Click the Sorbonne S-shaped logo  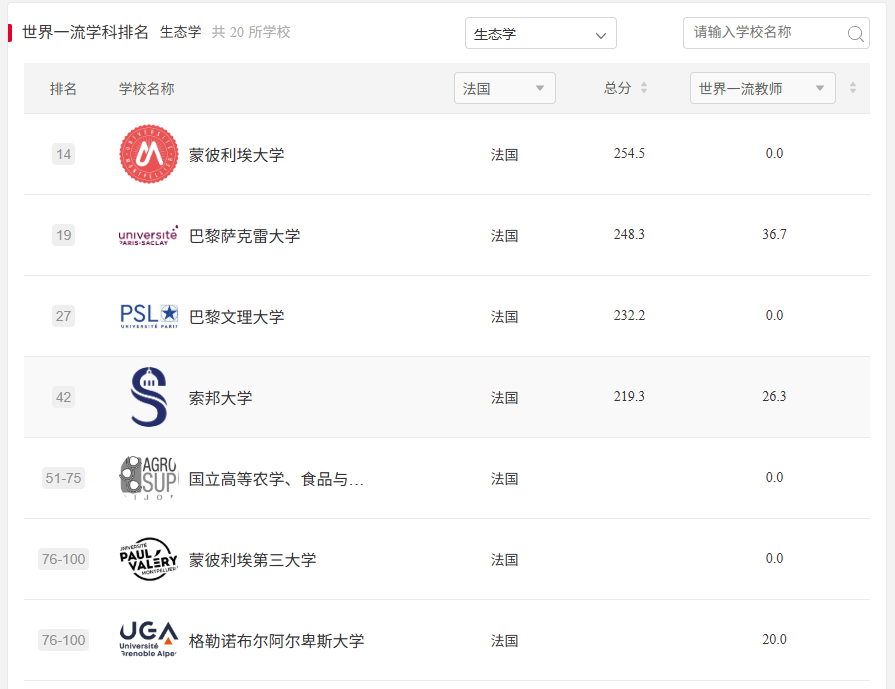coord(147,396)
